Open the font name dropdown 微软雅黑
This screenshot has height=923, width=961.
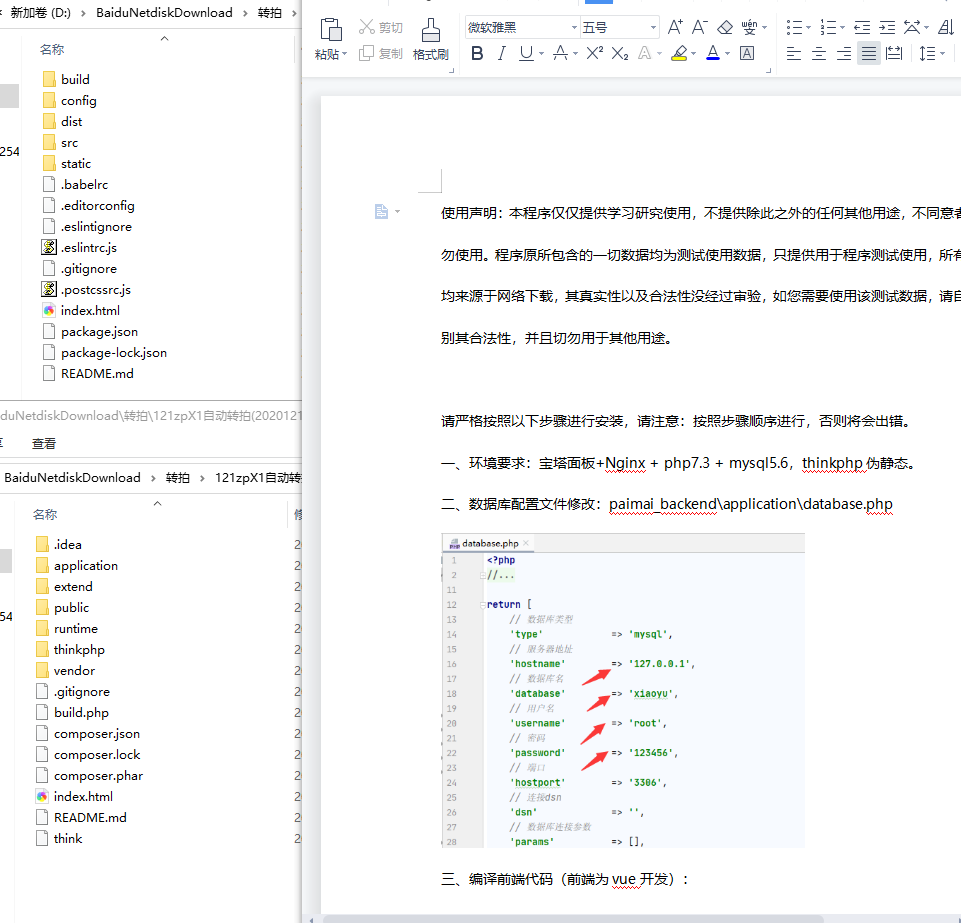[x=574, y=28]
